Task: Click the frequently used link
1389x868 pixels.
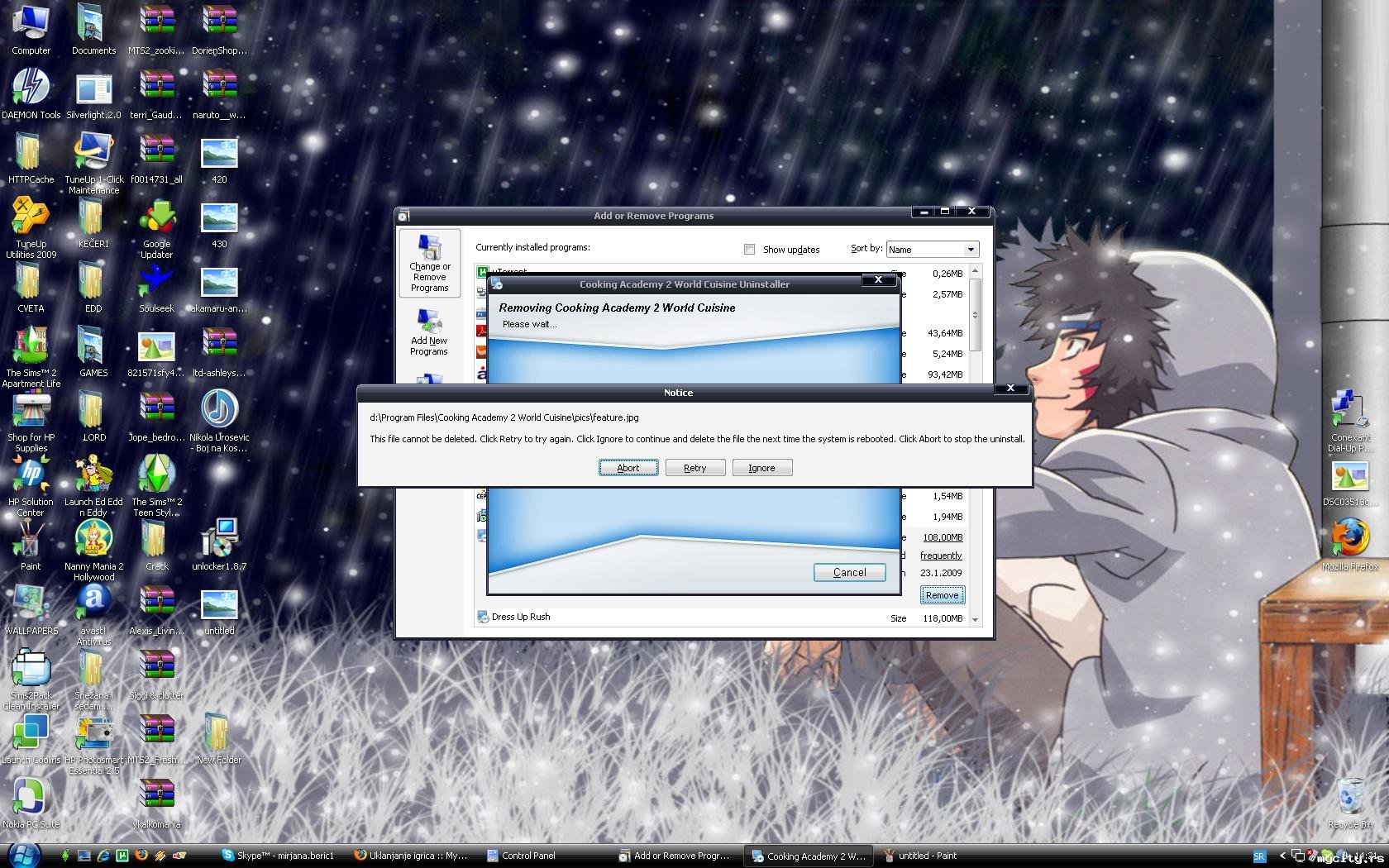Action: (x=941, y=556)
